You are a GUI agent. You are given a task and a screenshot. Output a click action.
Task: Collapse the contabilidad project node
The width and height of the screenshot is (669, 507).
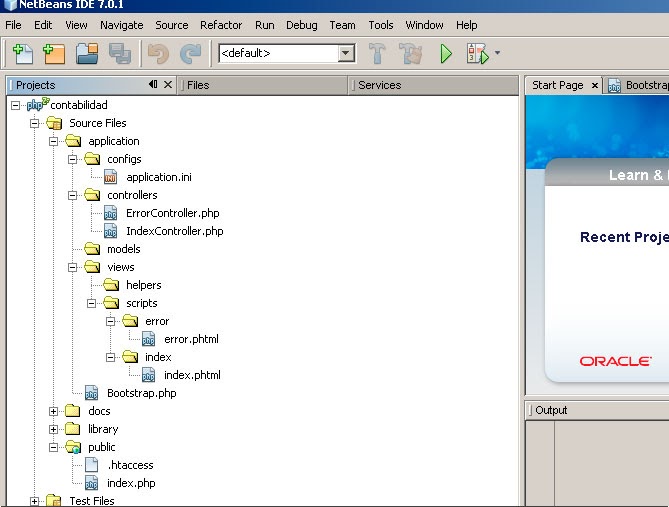click(15, 105)
